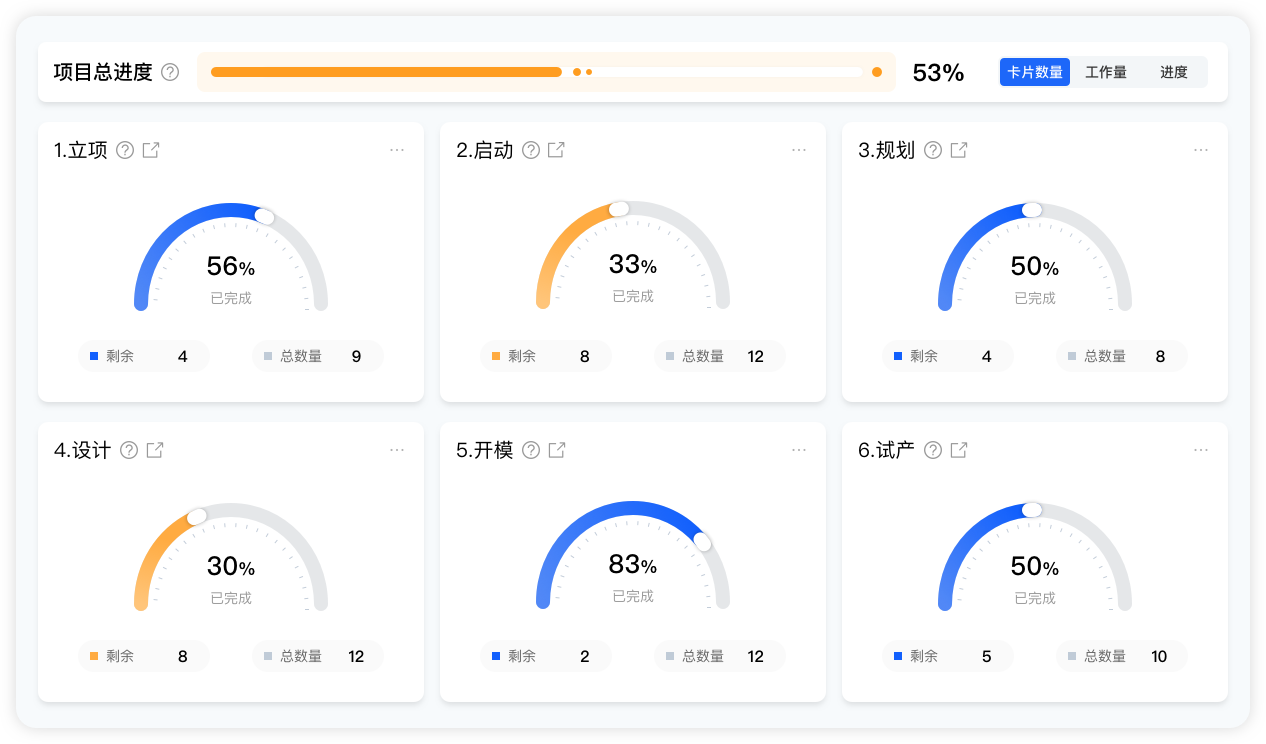This screenshot has height=744, width=1266.
Task: Switch to 进度 view option
Action: pyautogui.click(x=1174, y=72)
